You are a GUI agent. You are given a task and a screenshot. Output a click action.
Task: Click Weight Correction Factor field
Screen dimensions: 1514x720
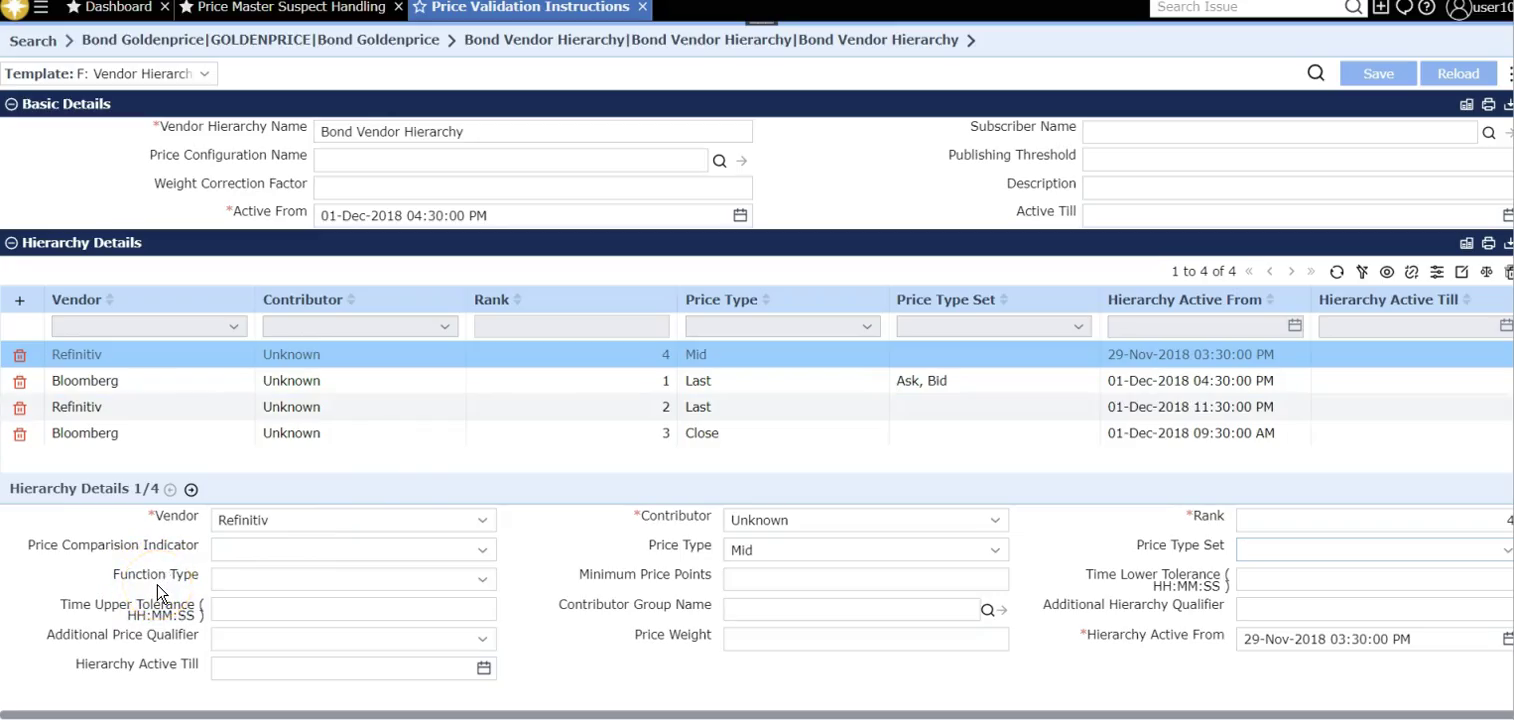coord(533,188)
